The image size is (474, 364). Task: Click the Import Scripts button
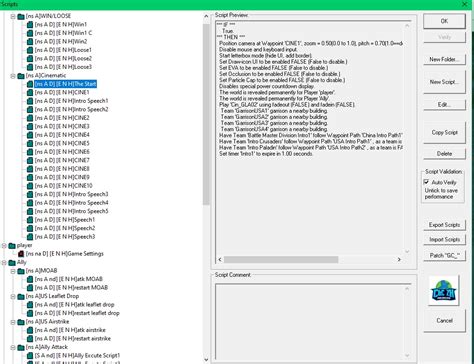444,240
